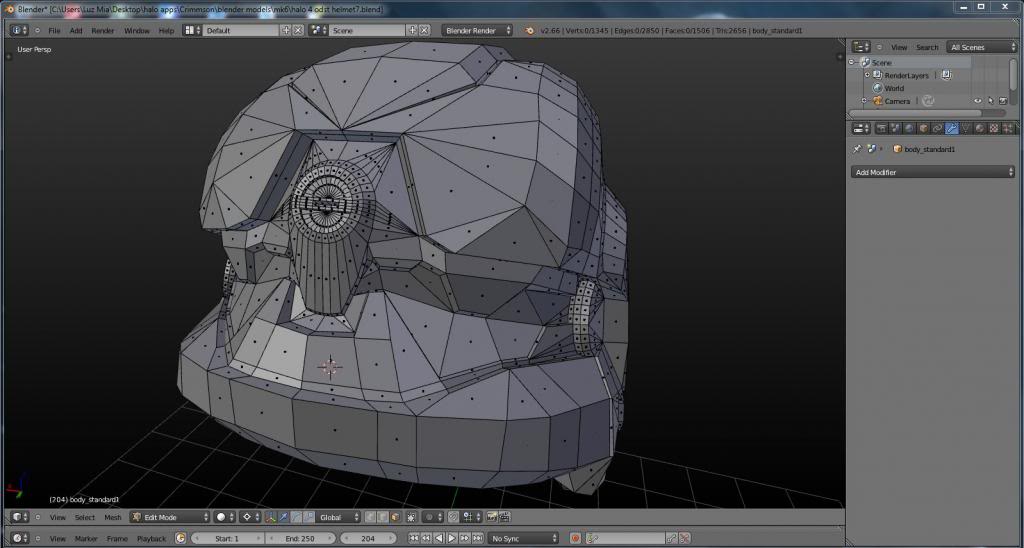Viewport: 1024px width, 548px height.
Task: Add a new scene with plus button
Action: click(x=412, y=30)
